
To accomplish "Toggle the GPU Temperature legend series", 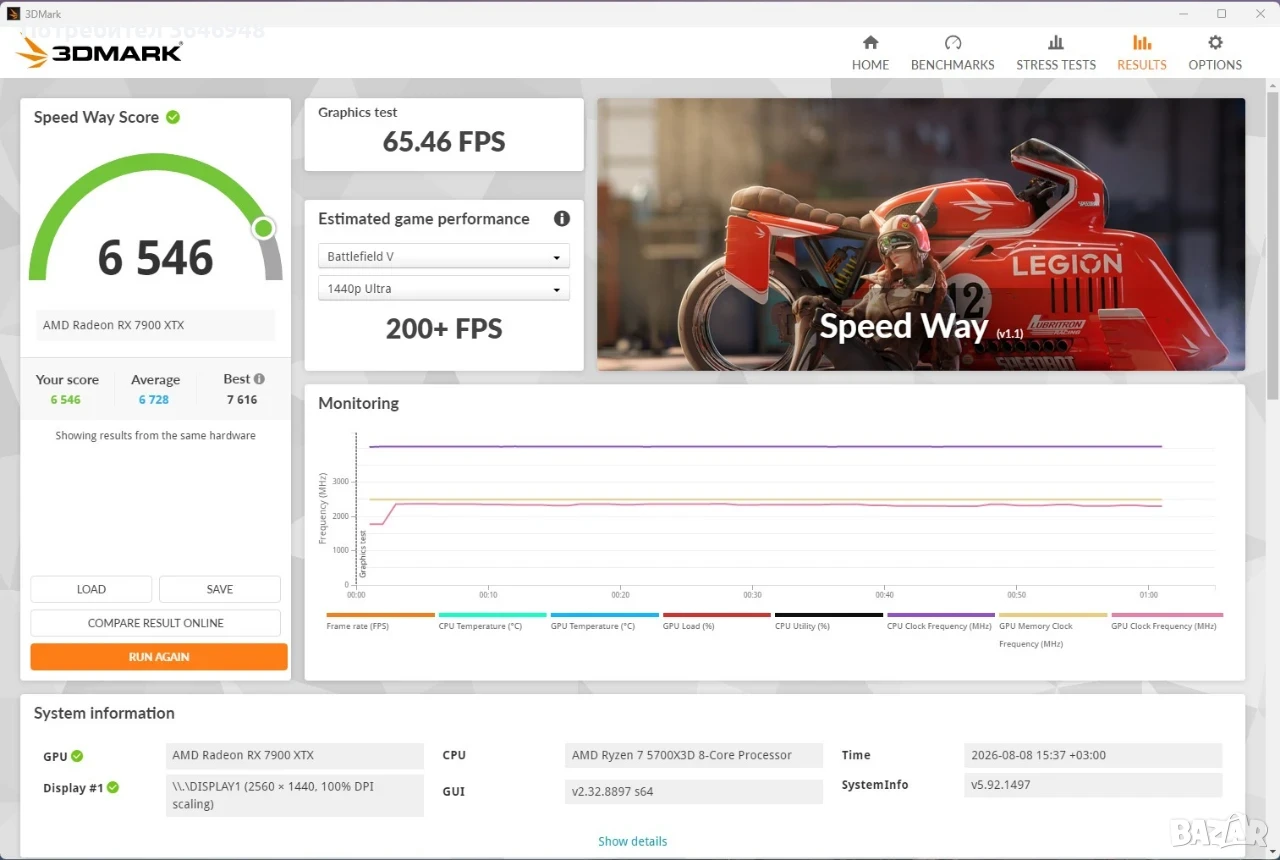I will pyautogui.click(x=604, y=621).
